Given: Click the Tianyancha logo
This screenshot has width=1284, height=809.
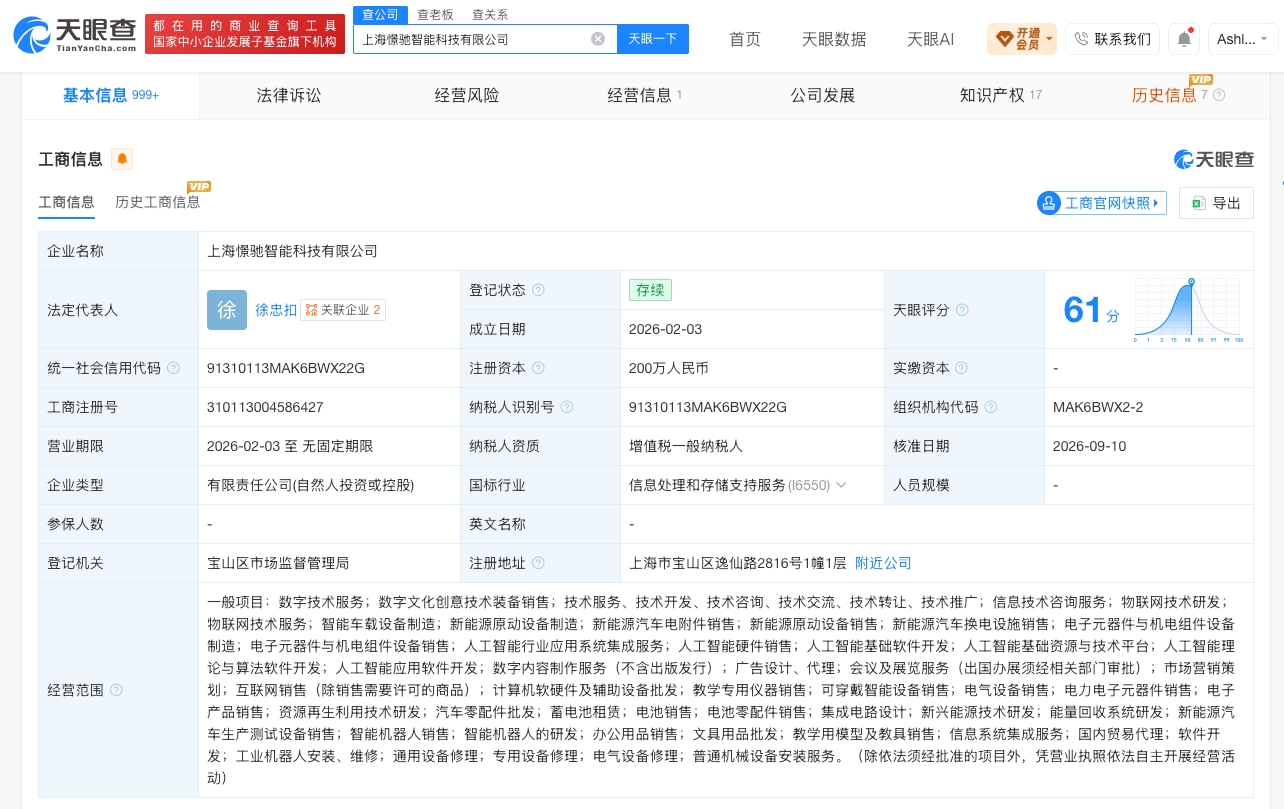Looking at the screenshot, I should 75,35.
